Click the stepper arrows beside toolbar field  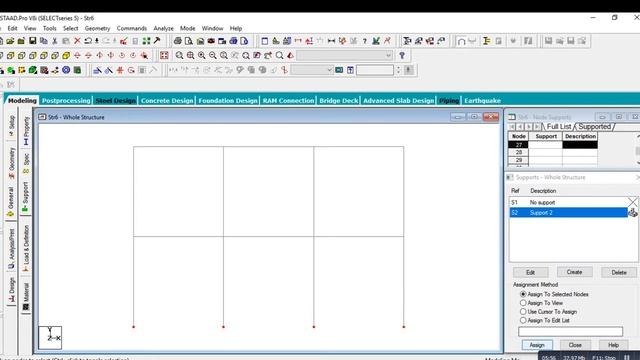[398, 70]
